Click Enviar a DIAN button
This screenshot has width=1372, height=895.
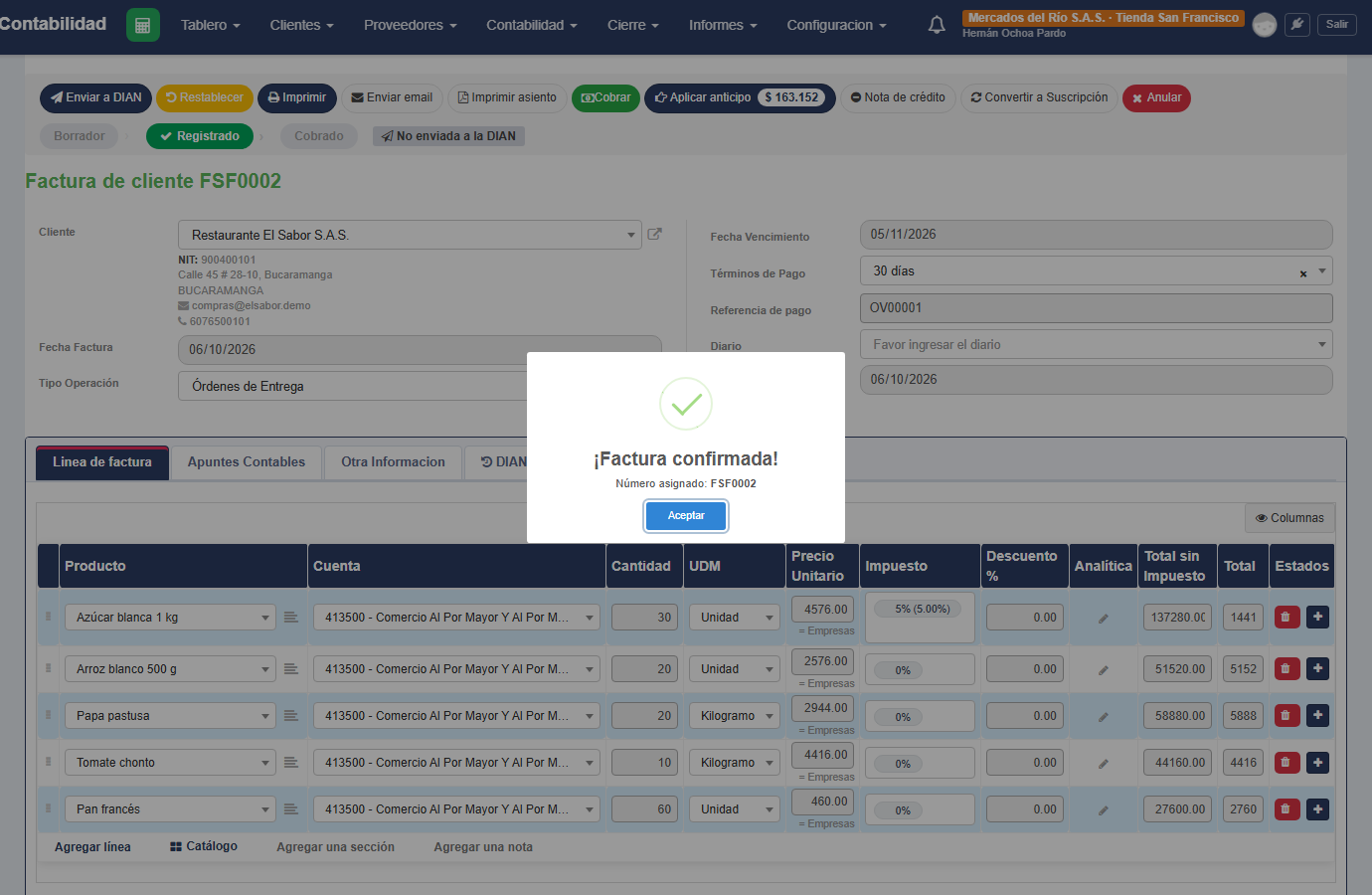pos(95,97)
